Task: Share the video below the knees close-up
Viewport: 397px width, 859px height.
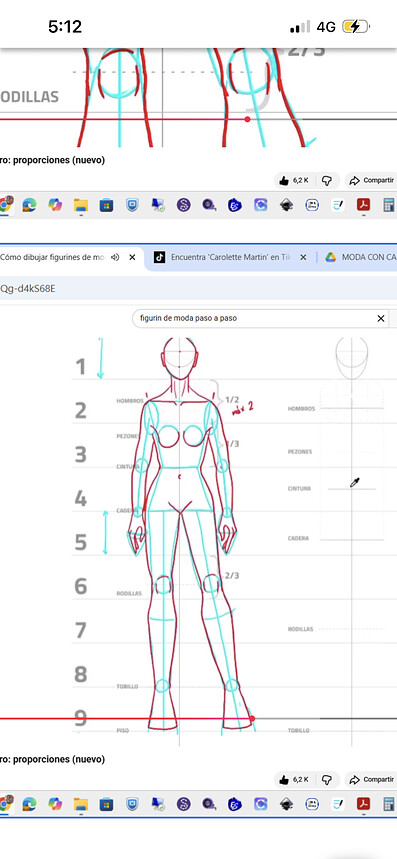Action: click(x=372, y=180)
